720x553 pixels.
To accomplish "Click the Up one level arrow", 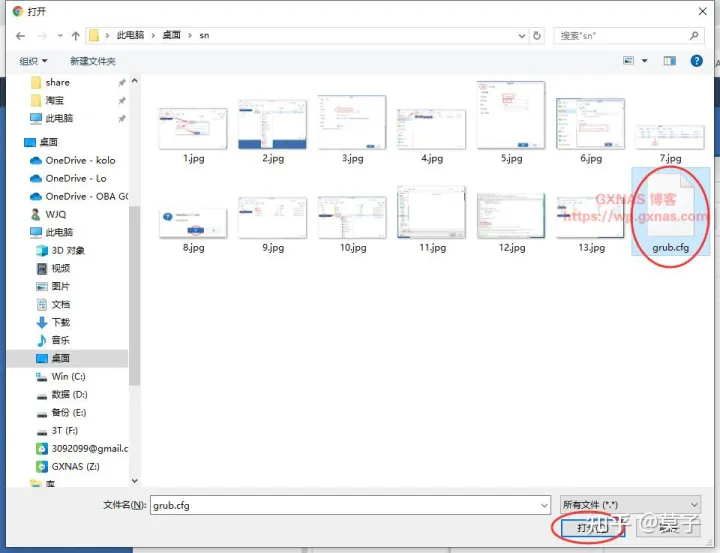I will pos(76,36).
